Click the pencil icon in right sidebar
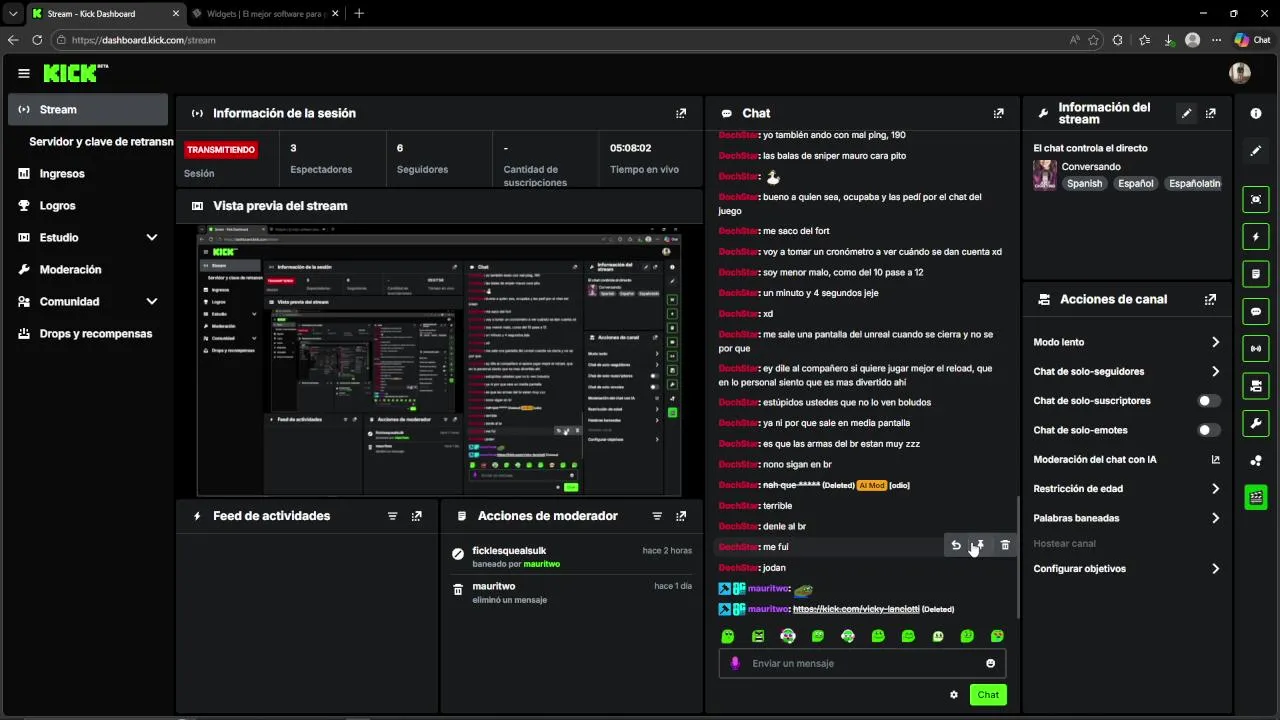Screen dimensions: 1280x720 tap(1256, 151)
